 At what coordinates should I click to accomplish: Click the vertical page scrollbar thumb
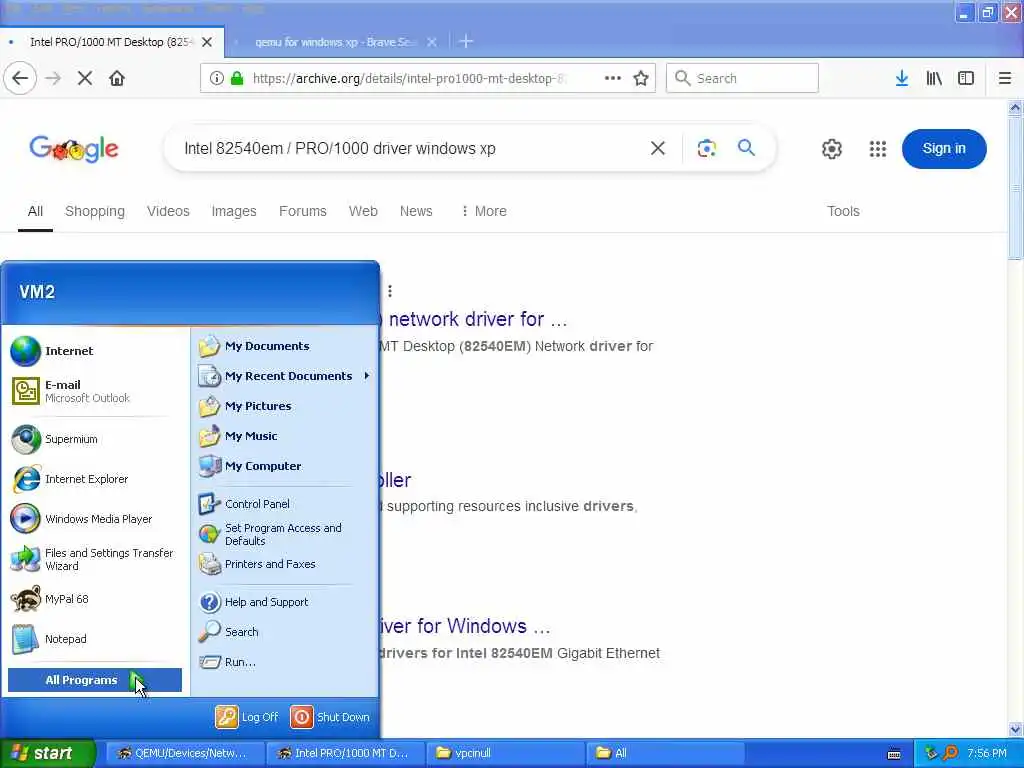pyautogui.click(x=1015, y=188)
